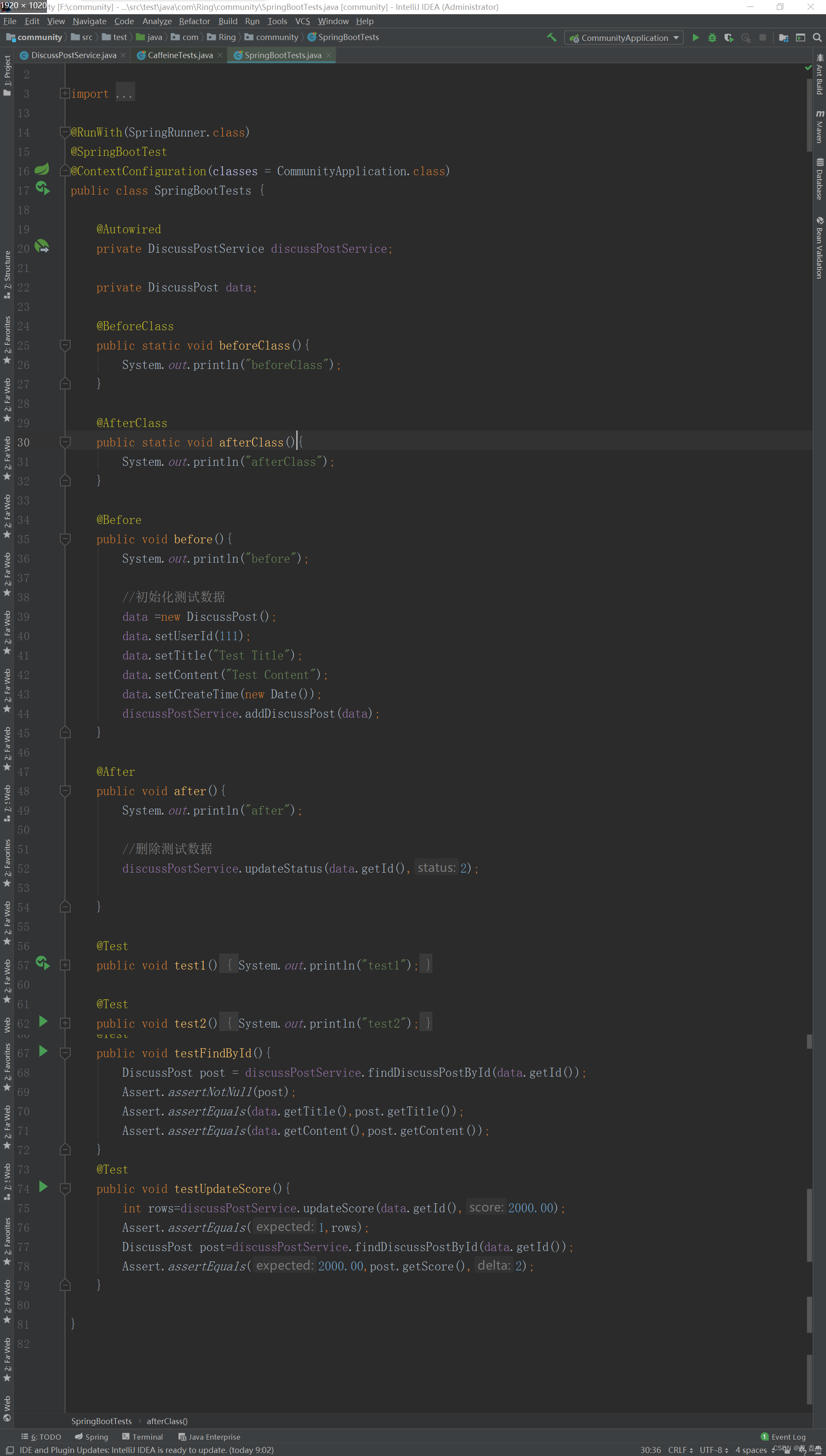This screenshot has height=1456, width=826.
Task: Run with Coverage using the shield icon
Action: (729, 37)
